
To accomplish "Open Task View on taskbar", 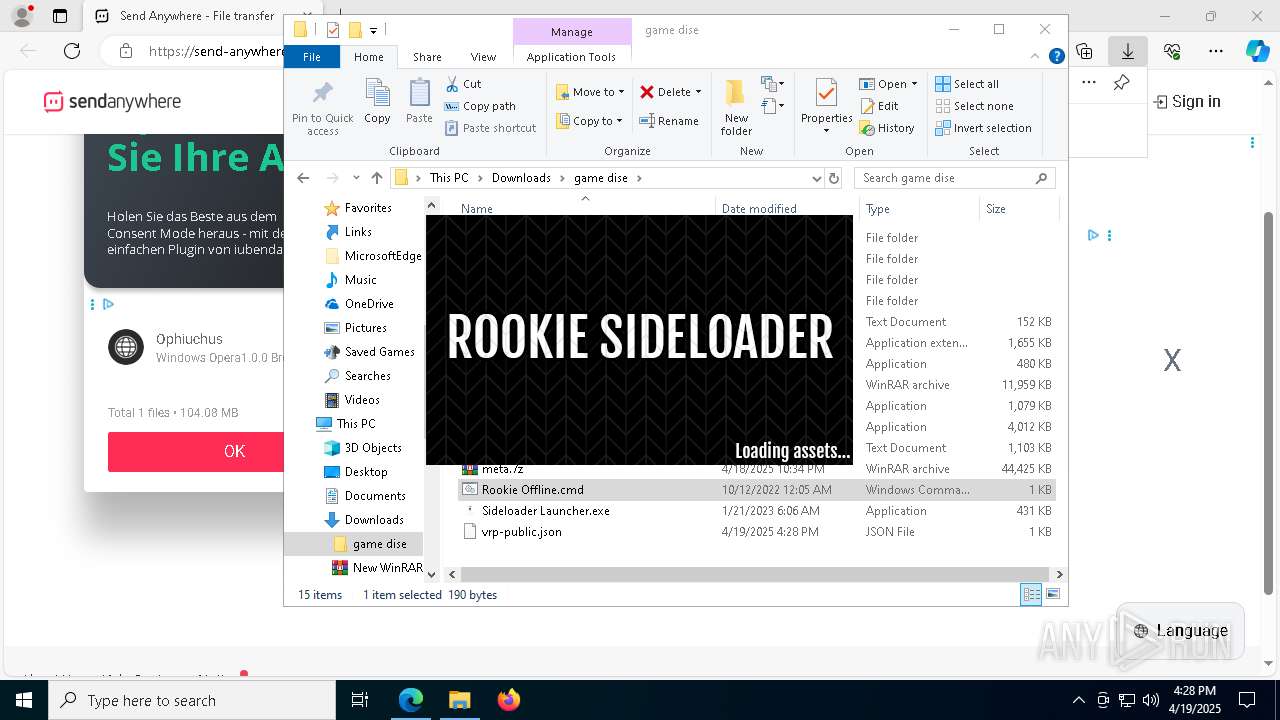I will coord(360,700).
